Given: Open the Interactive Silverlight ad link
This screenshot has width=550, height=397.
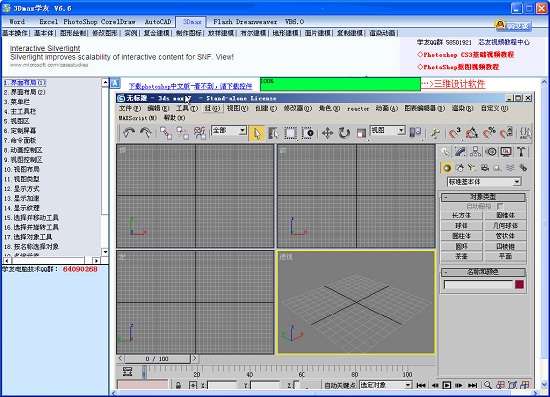Looking at the screenshot, I should point(45,48).
